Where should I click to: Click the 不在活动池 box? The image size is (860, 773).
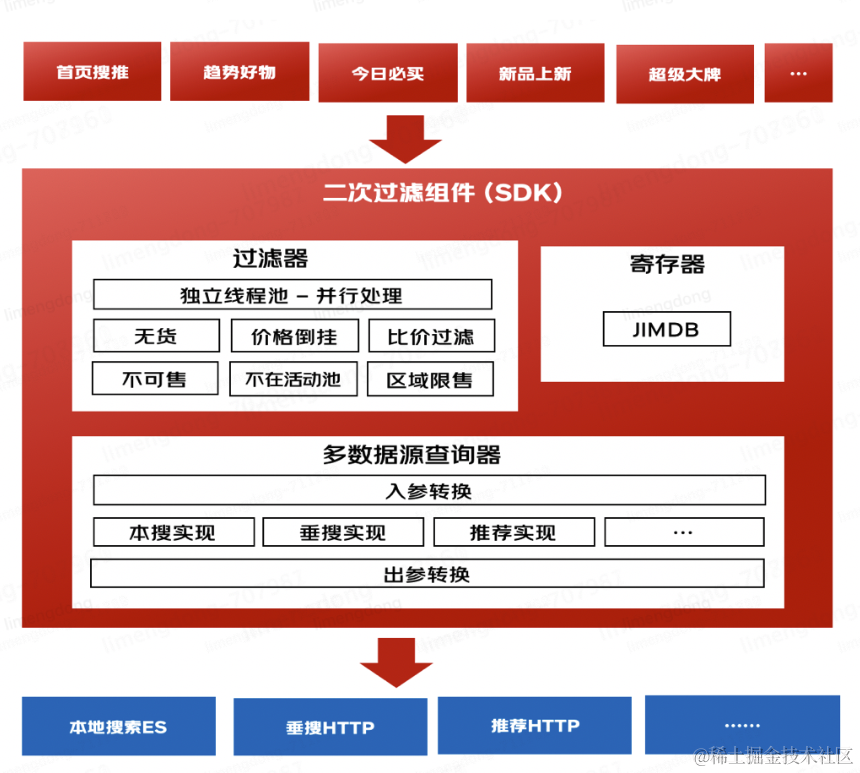tap(293, 379)
